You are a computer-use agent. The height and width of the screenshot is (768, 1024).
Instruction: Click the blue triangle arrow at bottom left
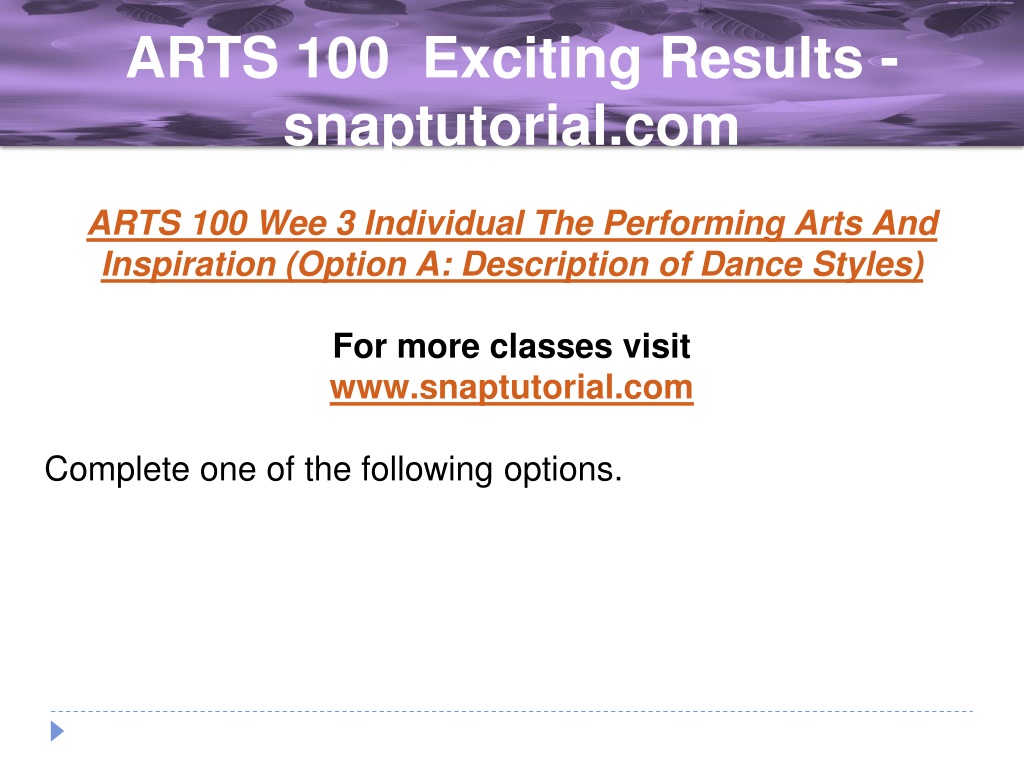click(57, 731)
